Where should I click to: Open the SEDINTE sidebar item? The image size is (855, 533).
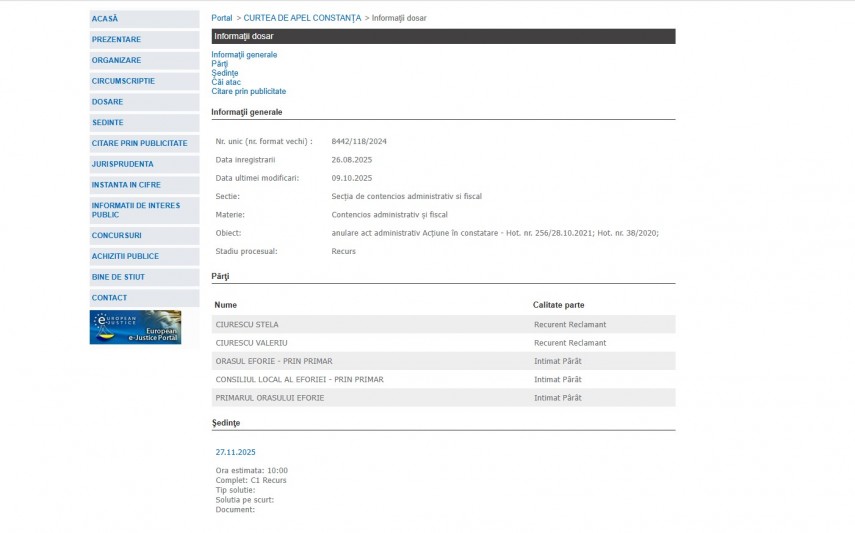(108, 123)
